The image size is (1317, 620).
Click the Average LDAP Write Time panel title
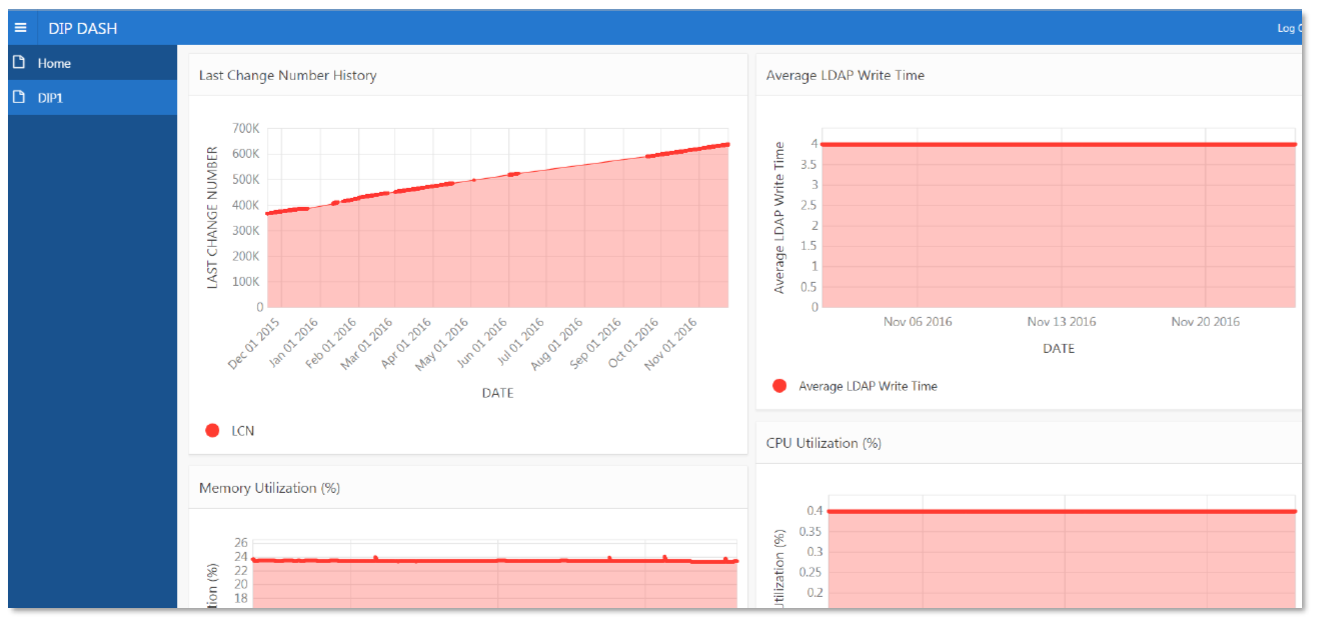pos(845,75)
